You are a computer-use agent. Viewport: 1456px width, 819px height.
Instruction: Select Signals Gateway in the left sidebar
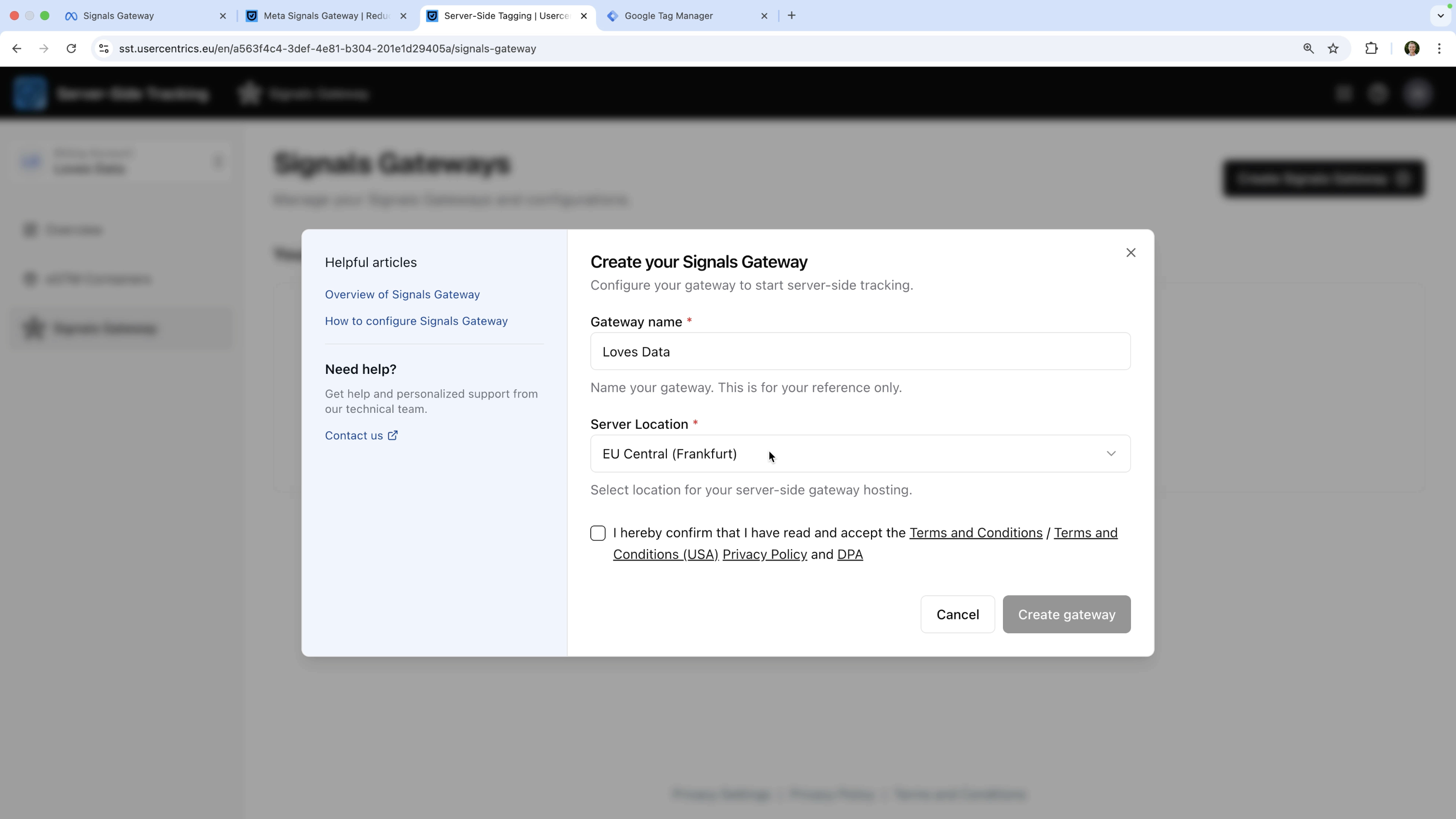pos(121,328)
